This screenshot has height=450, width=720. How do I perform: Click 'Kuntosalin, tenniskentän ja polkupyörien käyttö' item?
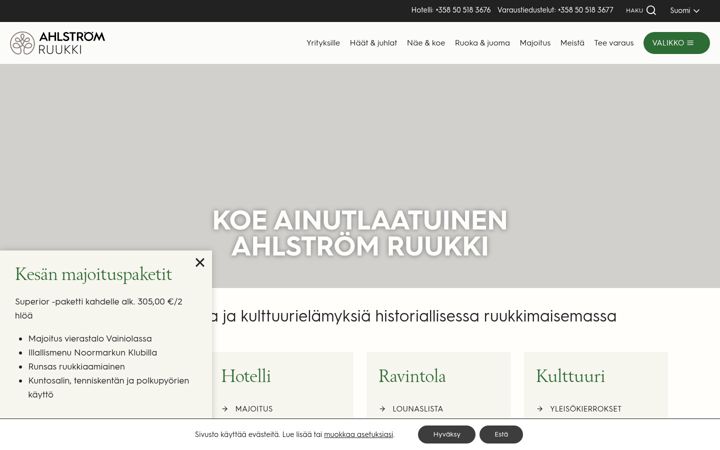109,387
